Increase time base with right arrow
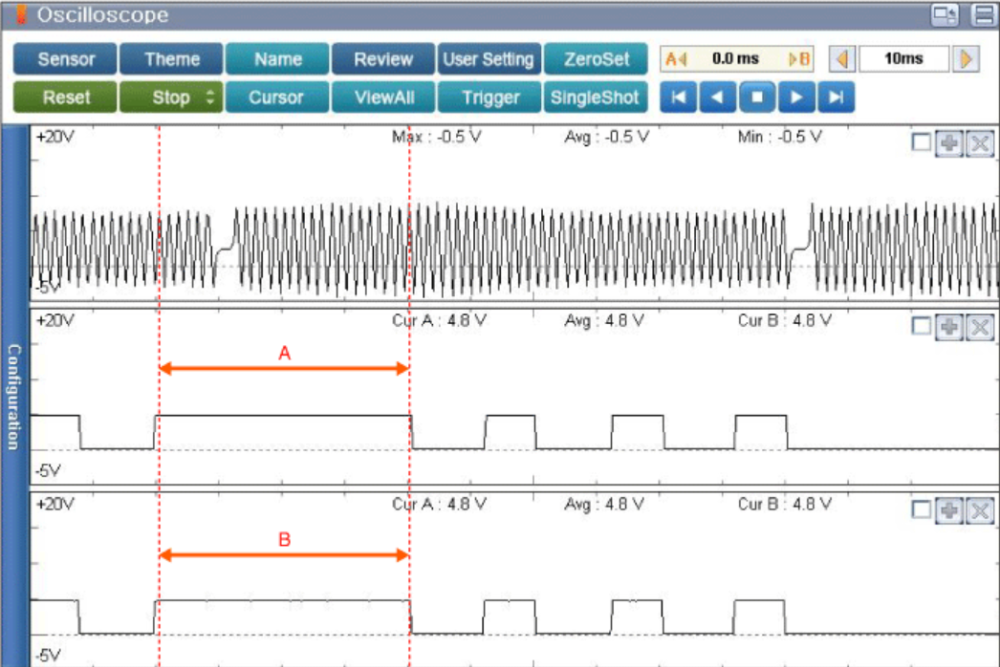 tap(965, 59)
